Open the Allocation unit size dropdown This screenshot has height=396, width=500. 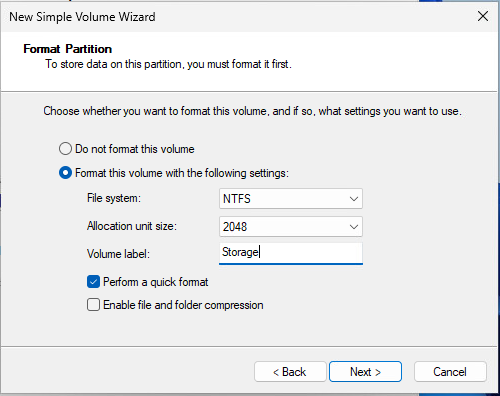(x=291, y=227)
